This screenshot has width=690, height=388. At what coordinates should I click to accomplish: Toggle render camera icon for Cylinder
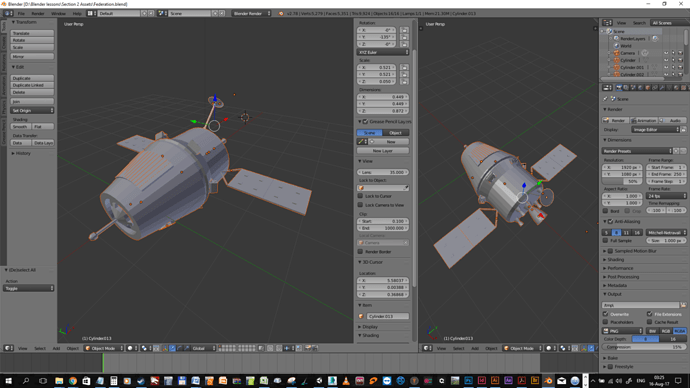click(x=680, y=60)
